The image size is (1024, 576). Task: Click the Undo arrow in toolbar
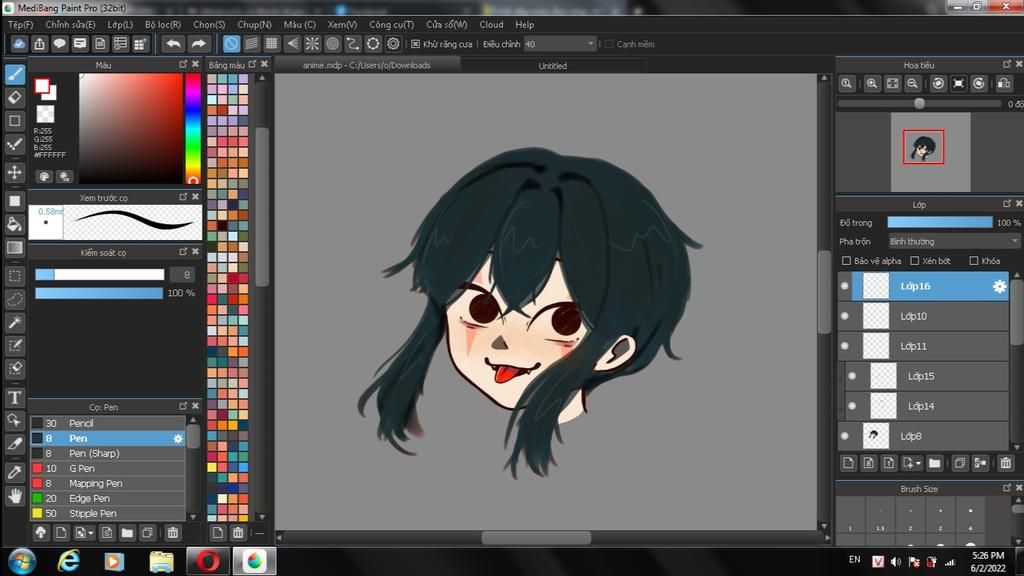click(173, 44)
